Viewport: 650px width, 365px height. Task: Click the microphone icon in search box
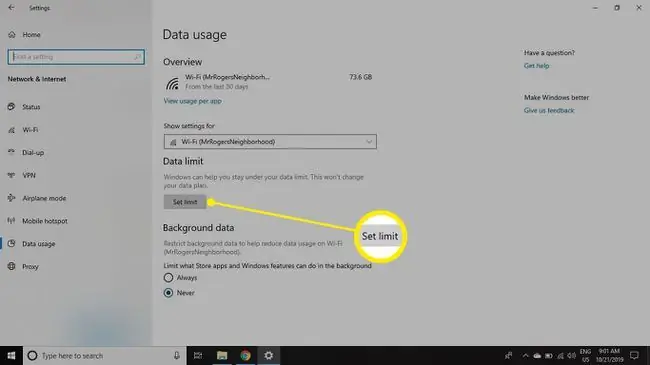[177, 355]
